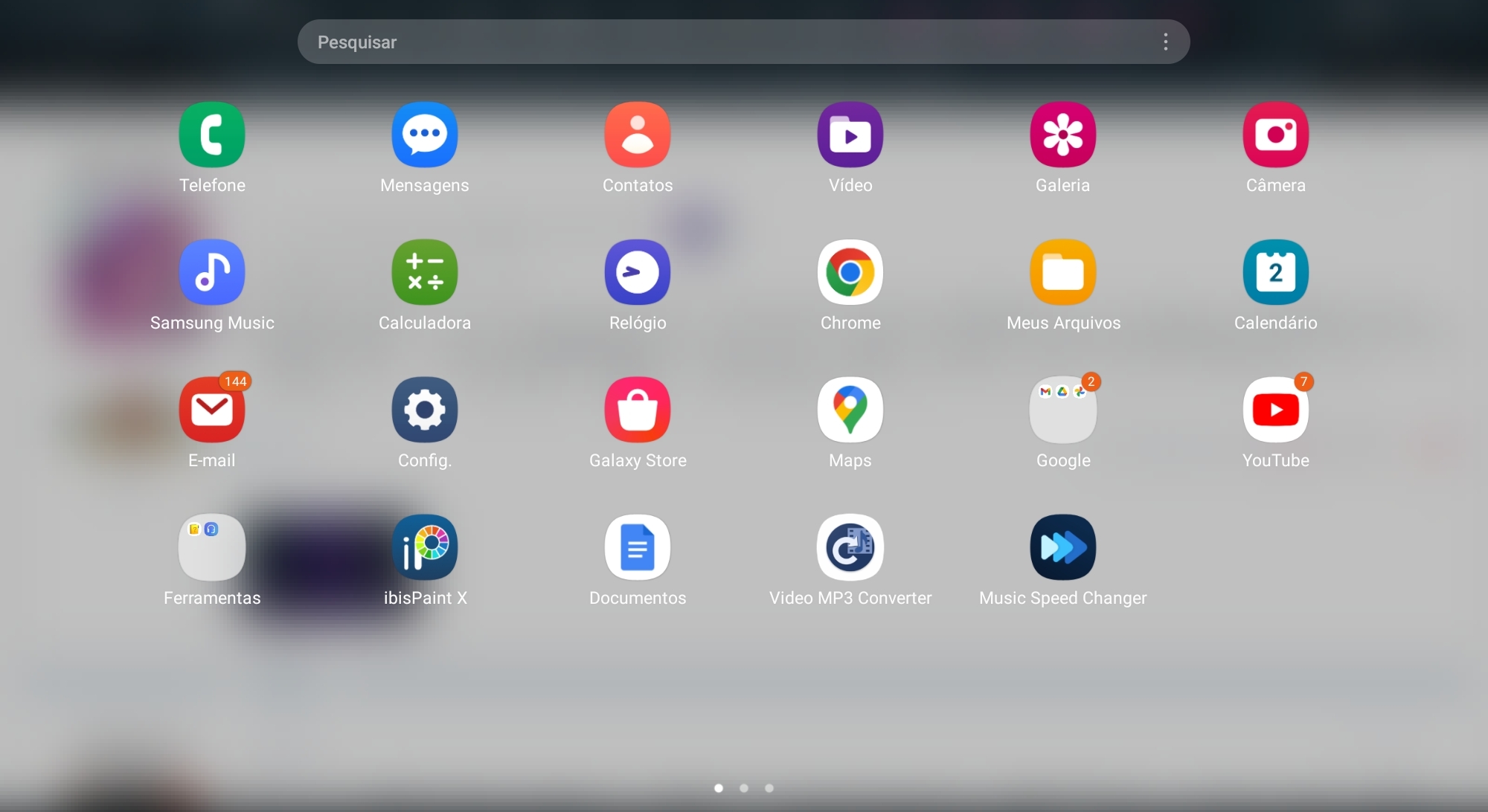The width and height of the screenshot is (1488, 812).
Task: Open the Telefone app
Action: click(212, 135)
